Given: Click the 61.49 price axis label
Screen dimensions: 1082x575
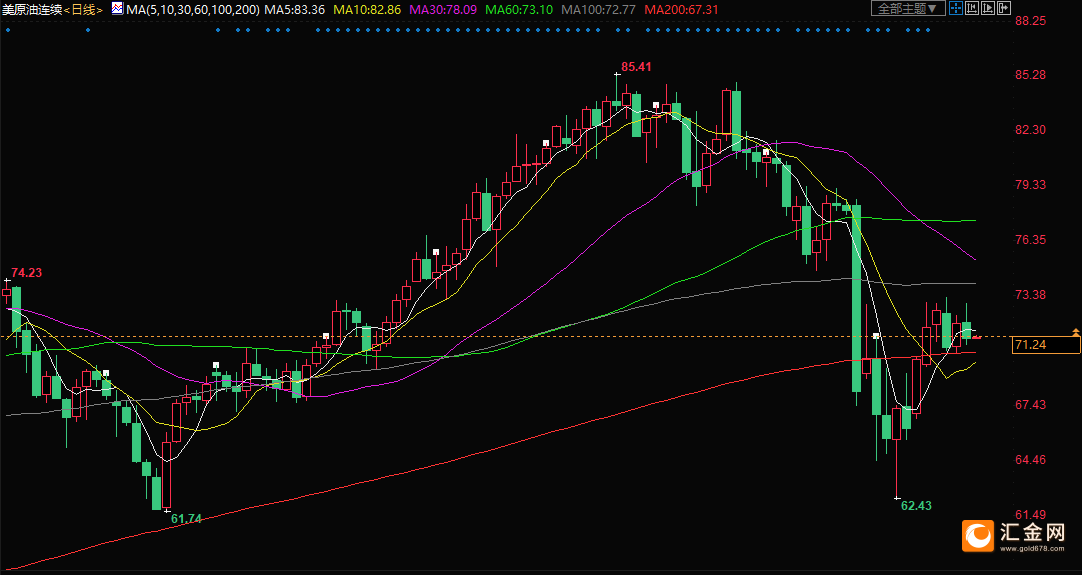Looking at the screenshot, I should click(x=1031, y=515).
